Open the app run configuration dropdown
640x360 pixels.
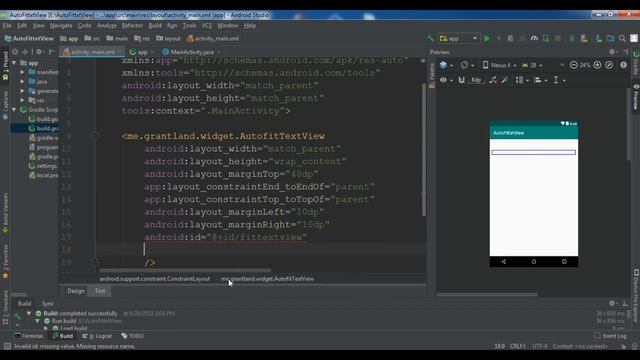(458, 38)
